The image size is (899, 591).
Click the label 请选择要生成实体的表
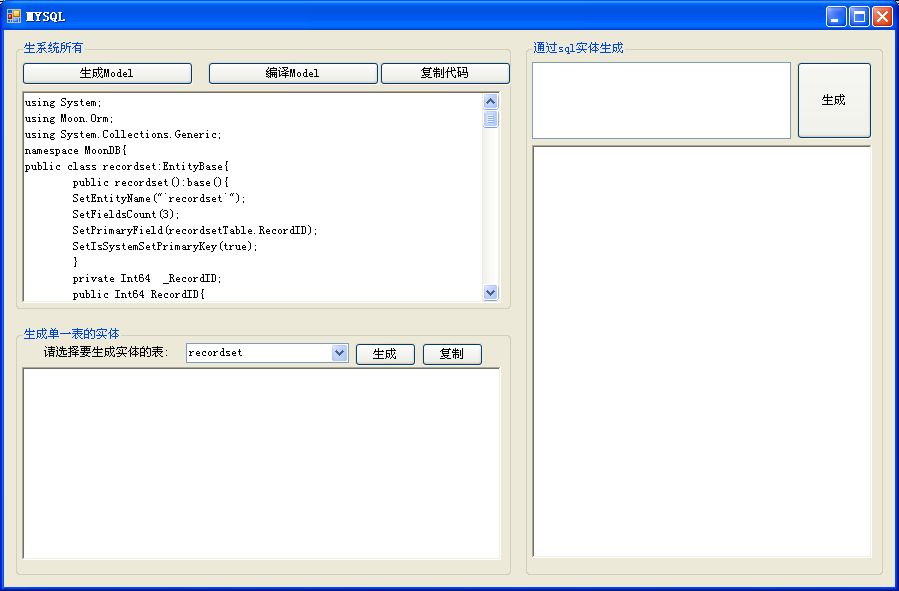[x=106, y=352]
